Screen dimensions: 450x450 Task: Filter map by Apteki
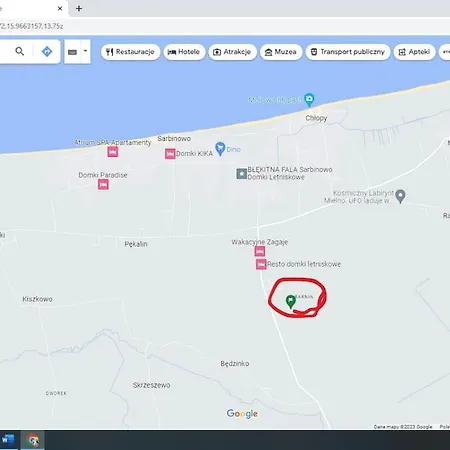tap(414, 52)
